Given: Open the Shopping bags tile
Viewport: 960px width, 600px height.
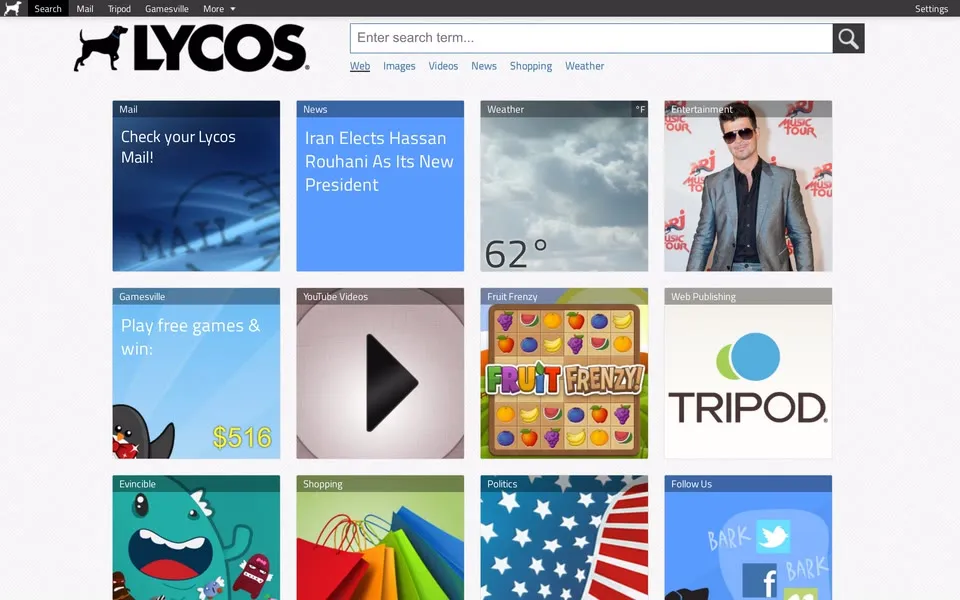Looking at the screenshot, I should [380, 538].
